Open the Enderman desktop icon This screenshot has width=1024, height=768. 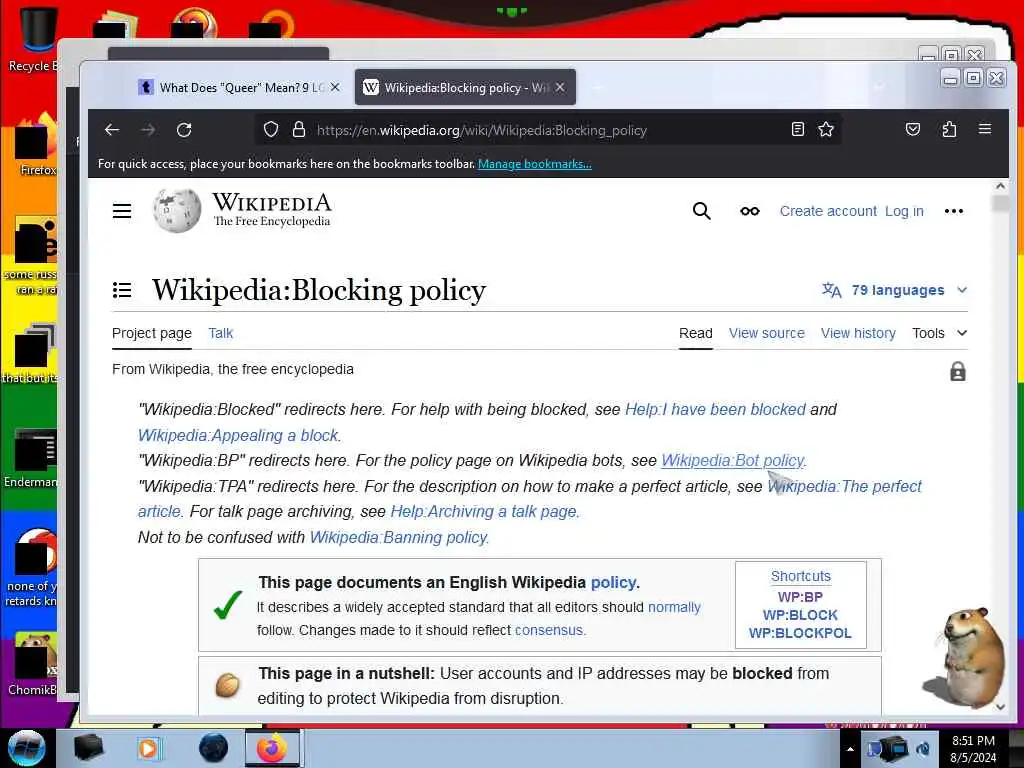(31, 458)
